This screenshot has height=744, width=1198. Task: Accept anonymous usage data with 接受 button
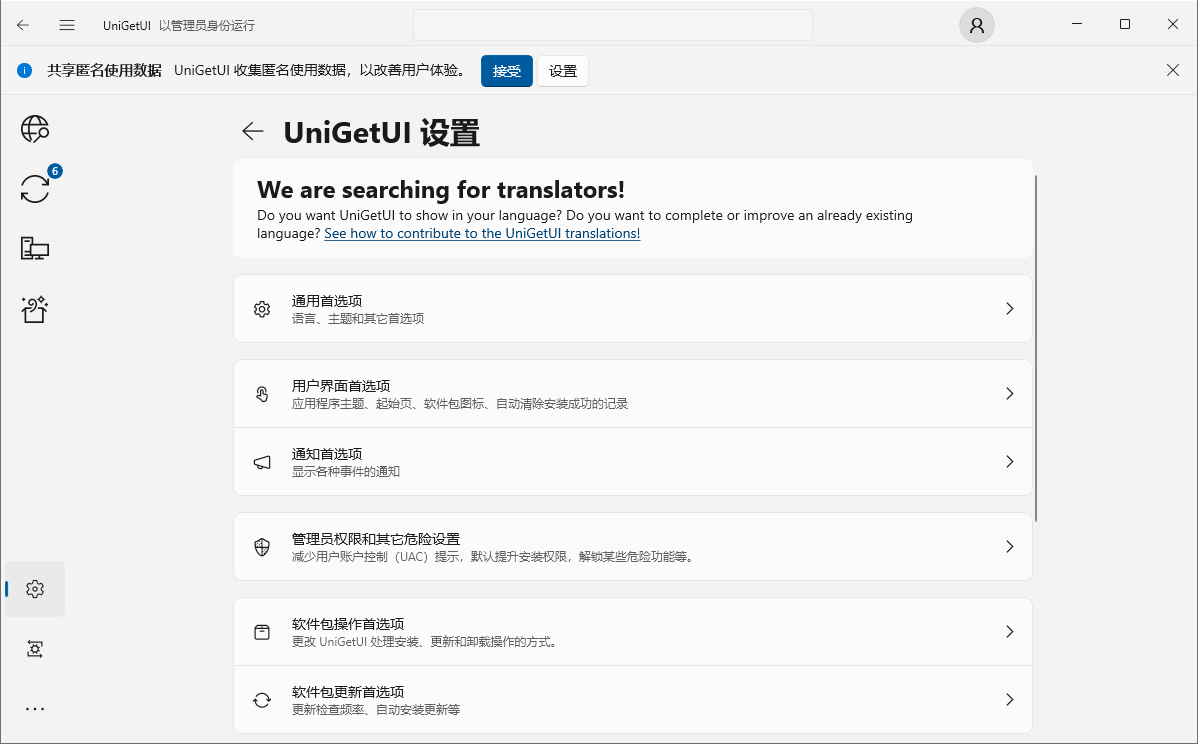click(506, 70)
